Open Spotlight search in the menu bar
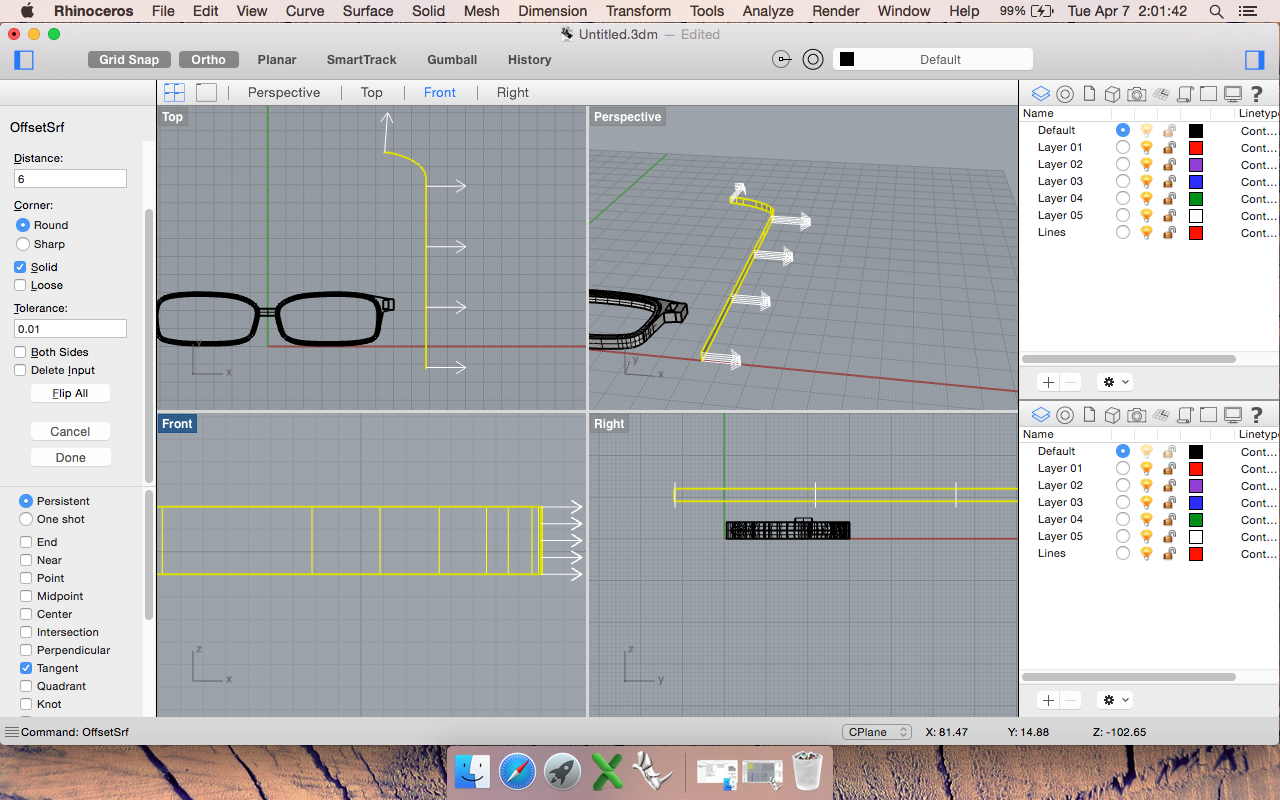 click(x=1216, y=11)
